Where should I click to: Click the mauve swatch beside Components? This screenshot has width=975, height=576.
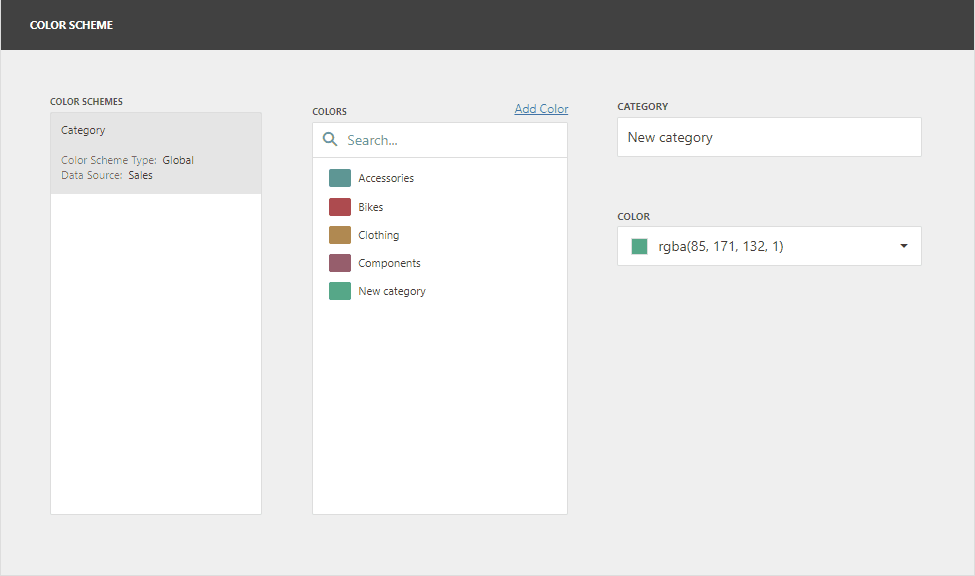[339, 262]
